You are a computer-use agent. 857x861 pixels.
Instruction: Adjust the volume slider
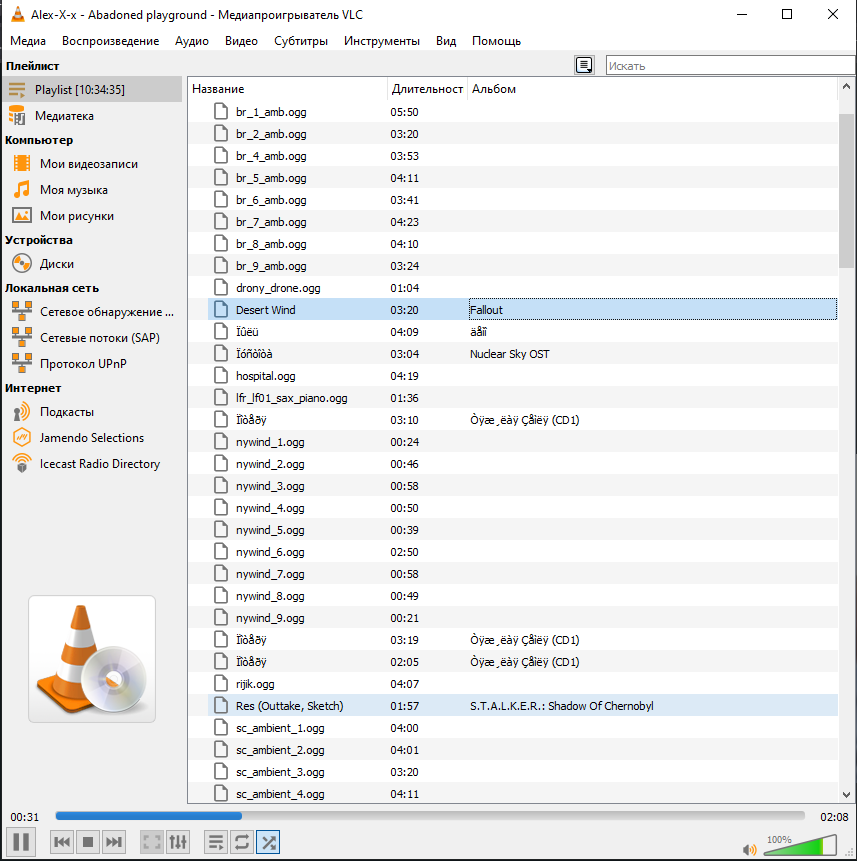click(800, 845)
